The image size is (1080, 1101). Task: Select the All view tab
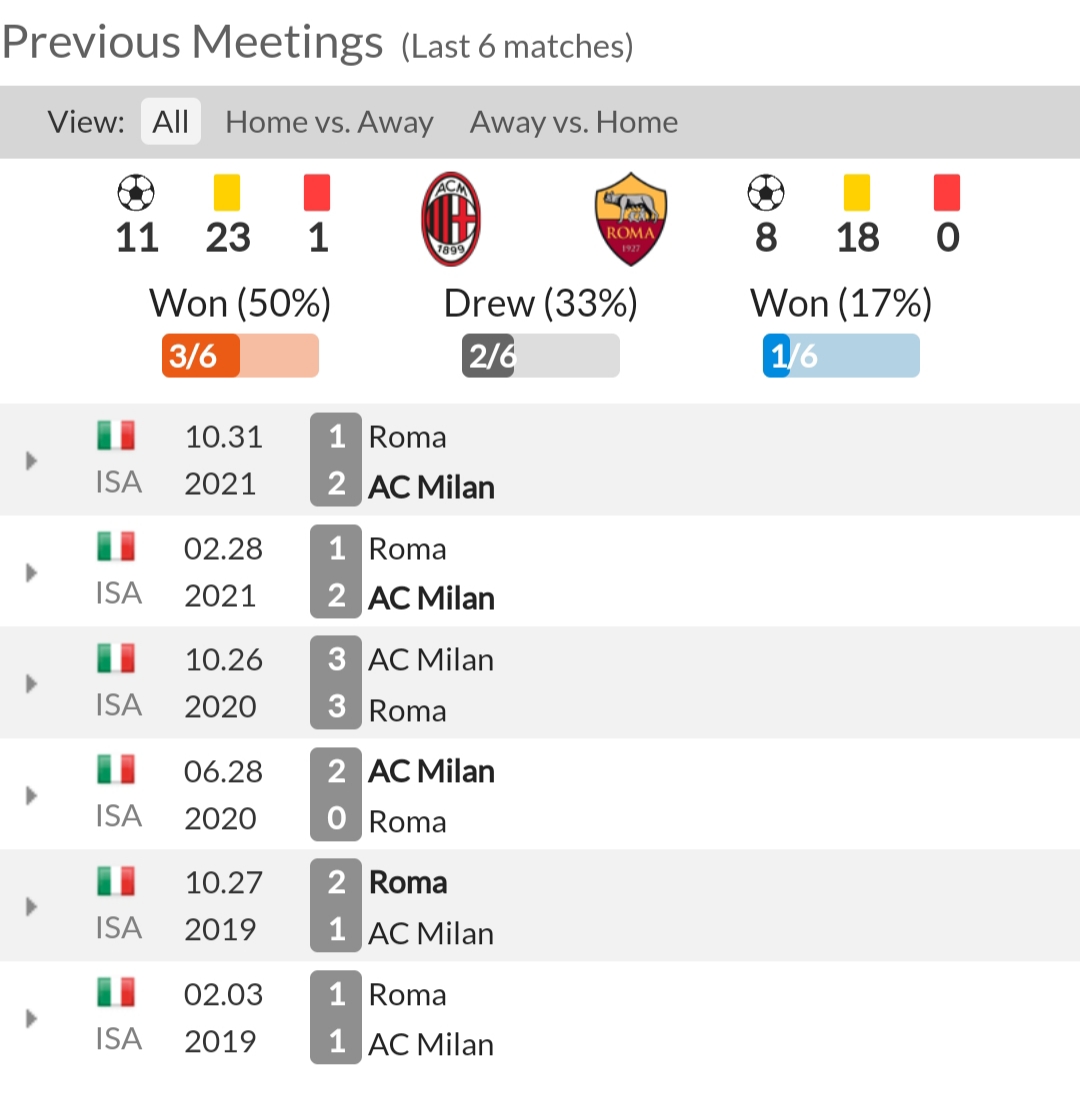pos(171,121)
